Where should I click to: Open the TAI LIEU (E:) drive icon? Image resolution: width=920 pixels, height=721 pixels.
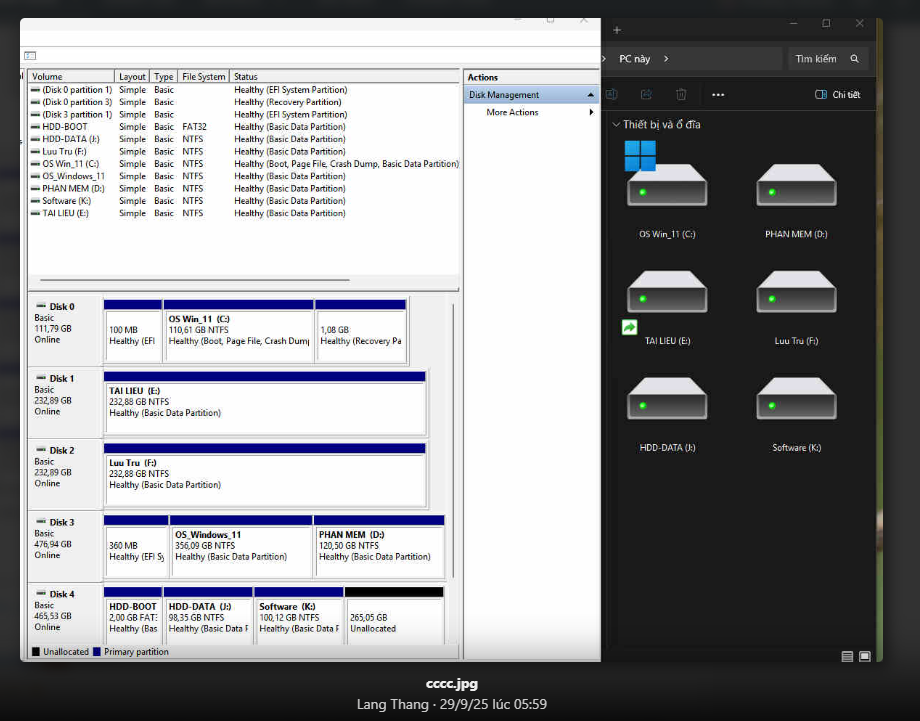tap(667, 292)
